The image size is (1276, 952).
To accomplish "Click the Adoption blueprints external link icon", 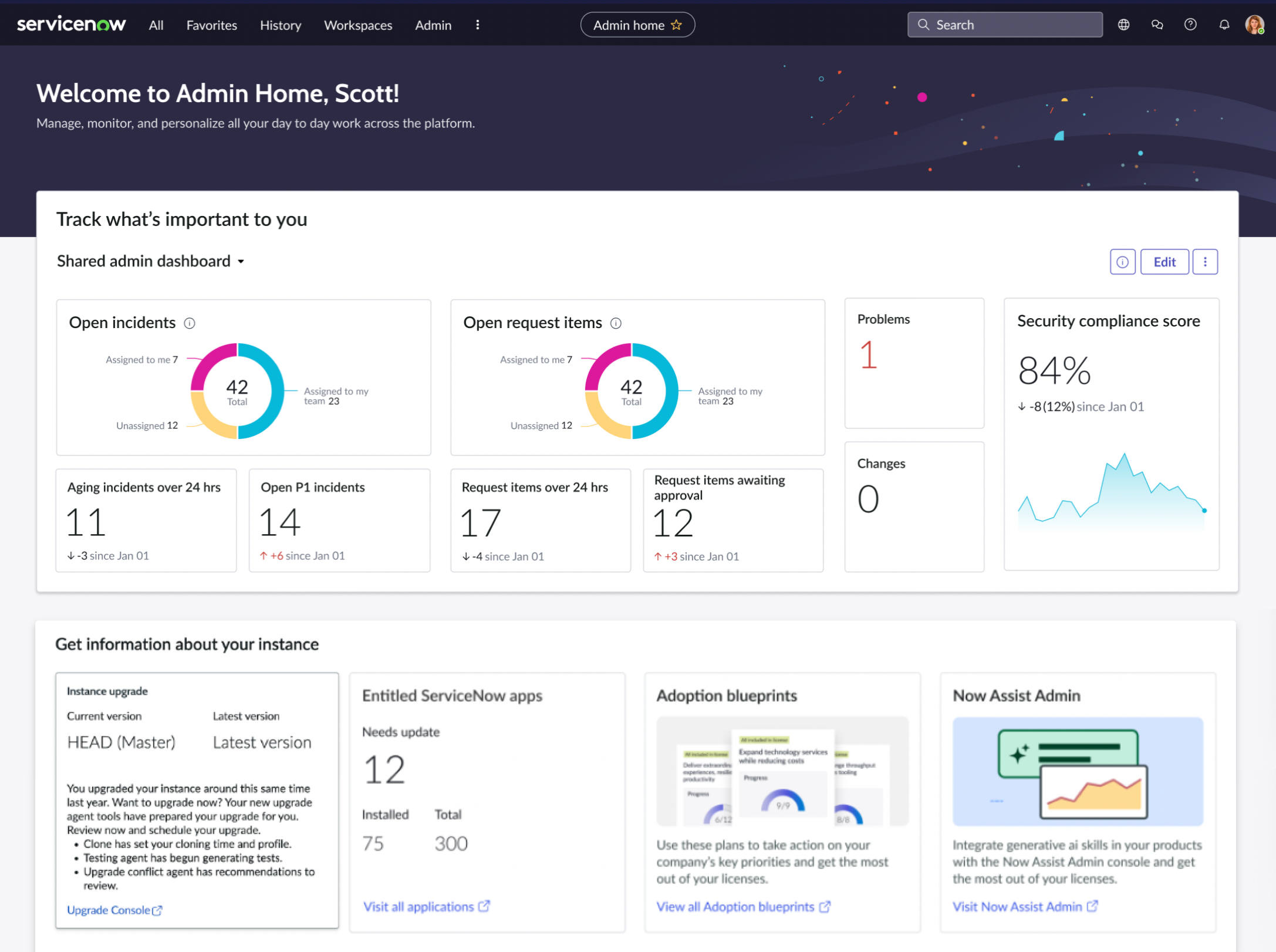I will (825, 907).
